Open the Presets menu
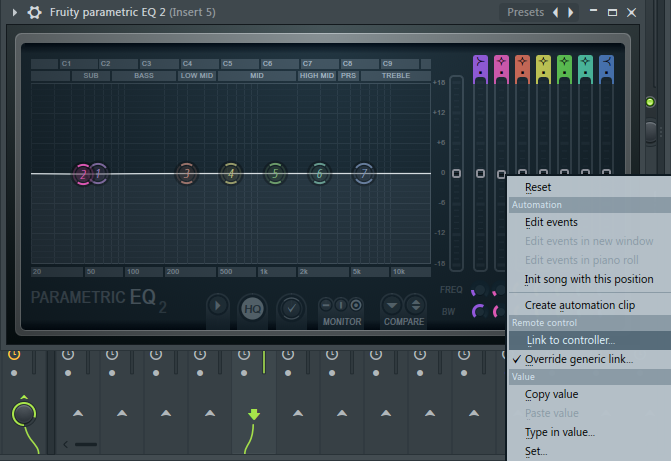This screenshot has width=671, height=461. pos(525,12)
